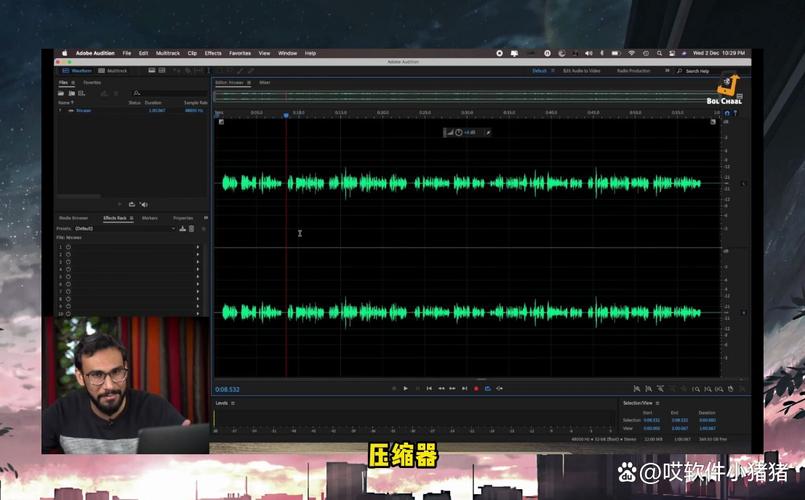Toggle power for effect slot 2
Screen dimensions: 805x500
tap(68, 254)
